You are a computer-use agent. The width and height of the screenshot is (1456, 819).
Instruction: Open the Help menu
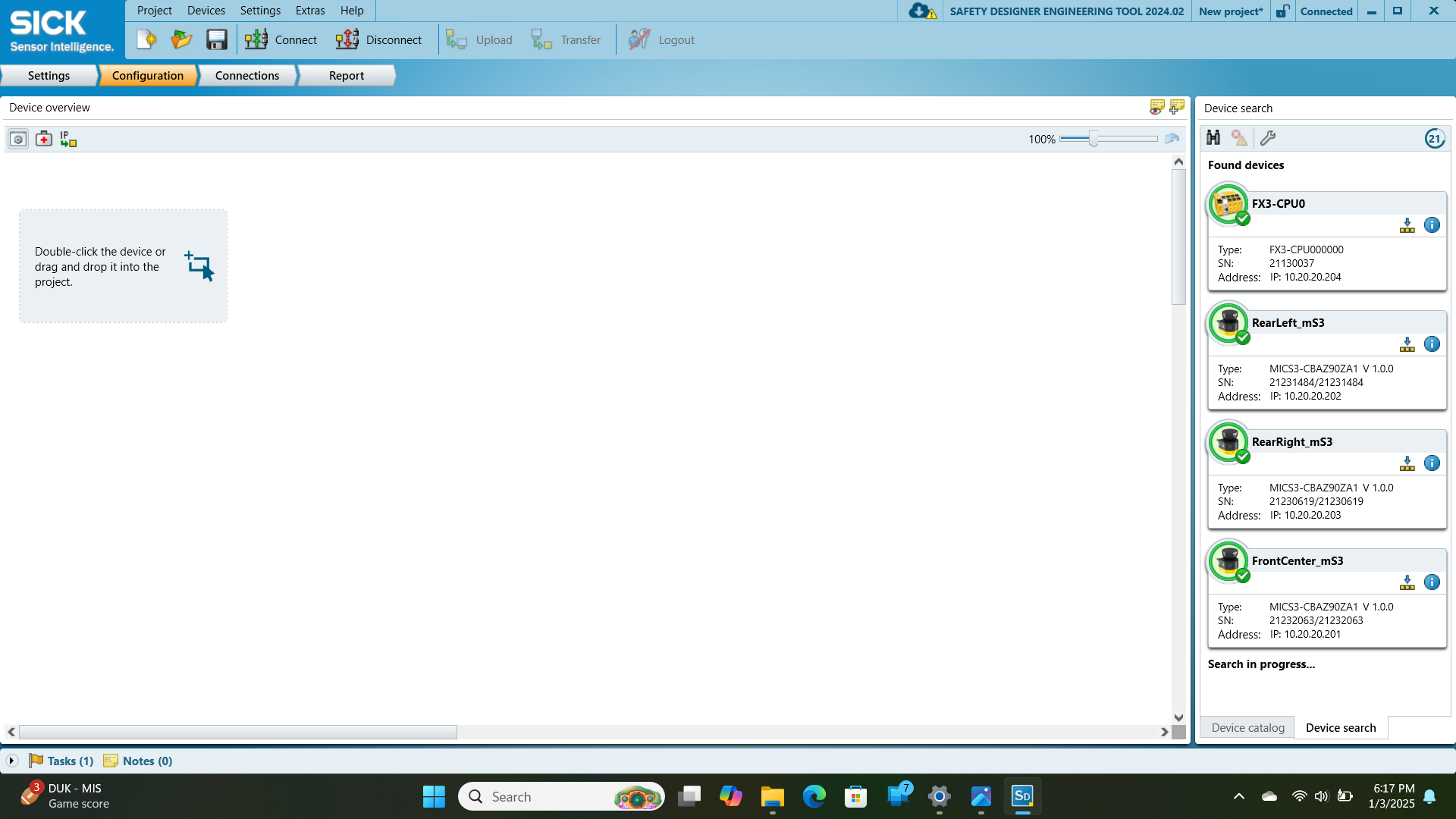click(352, 11)
